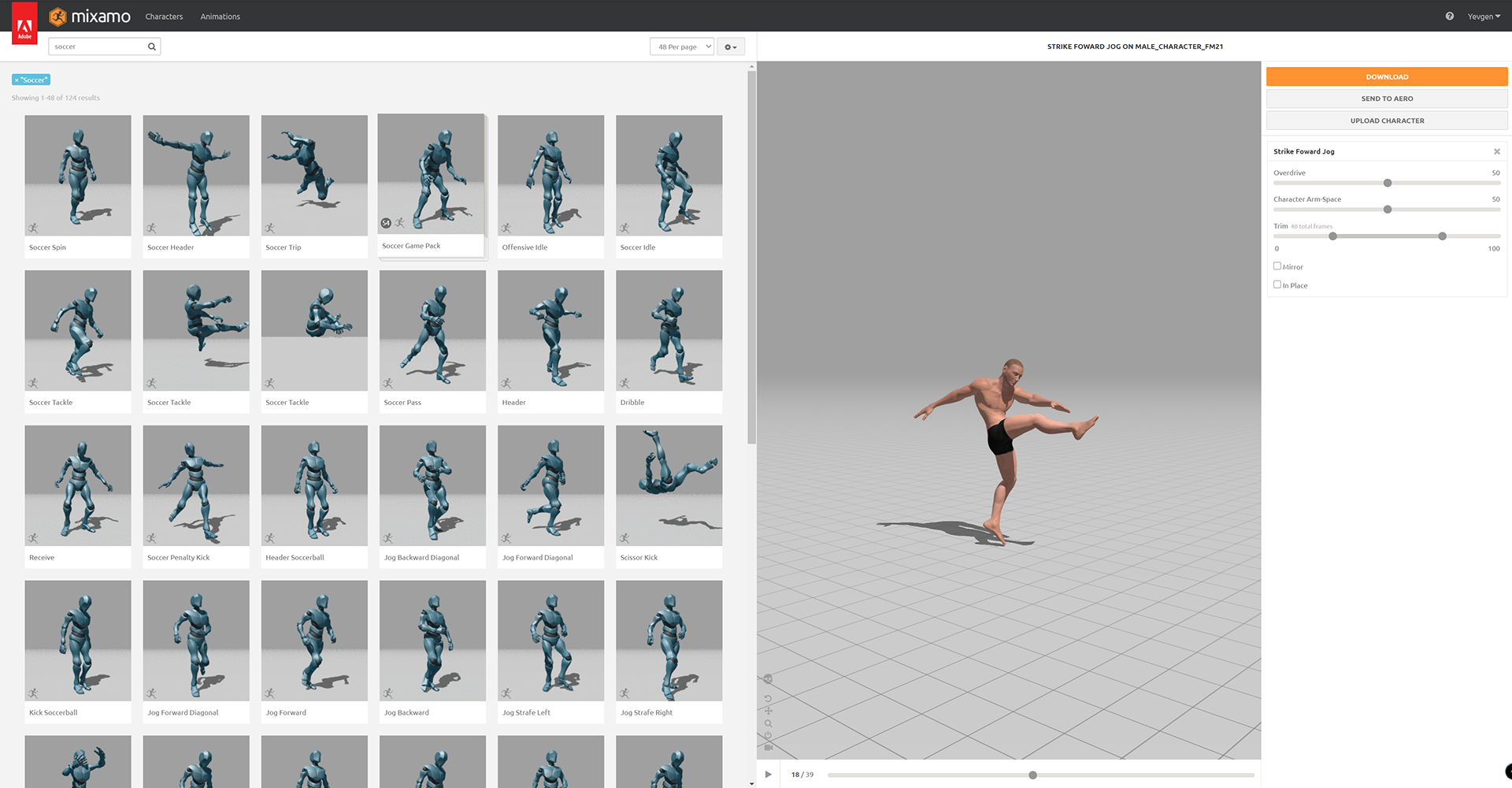This screenshot has width=1512, height=788.
Task: Select the Header animation thumbnail
Action: tap(550, 330)
